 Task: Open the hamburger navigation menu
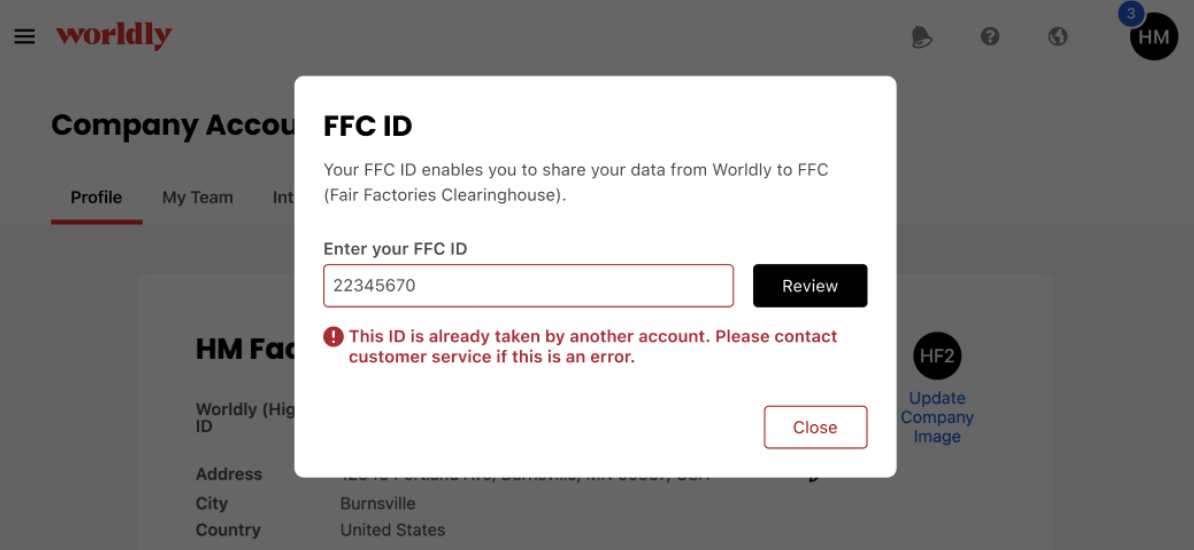click(x=24, y=37)
